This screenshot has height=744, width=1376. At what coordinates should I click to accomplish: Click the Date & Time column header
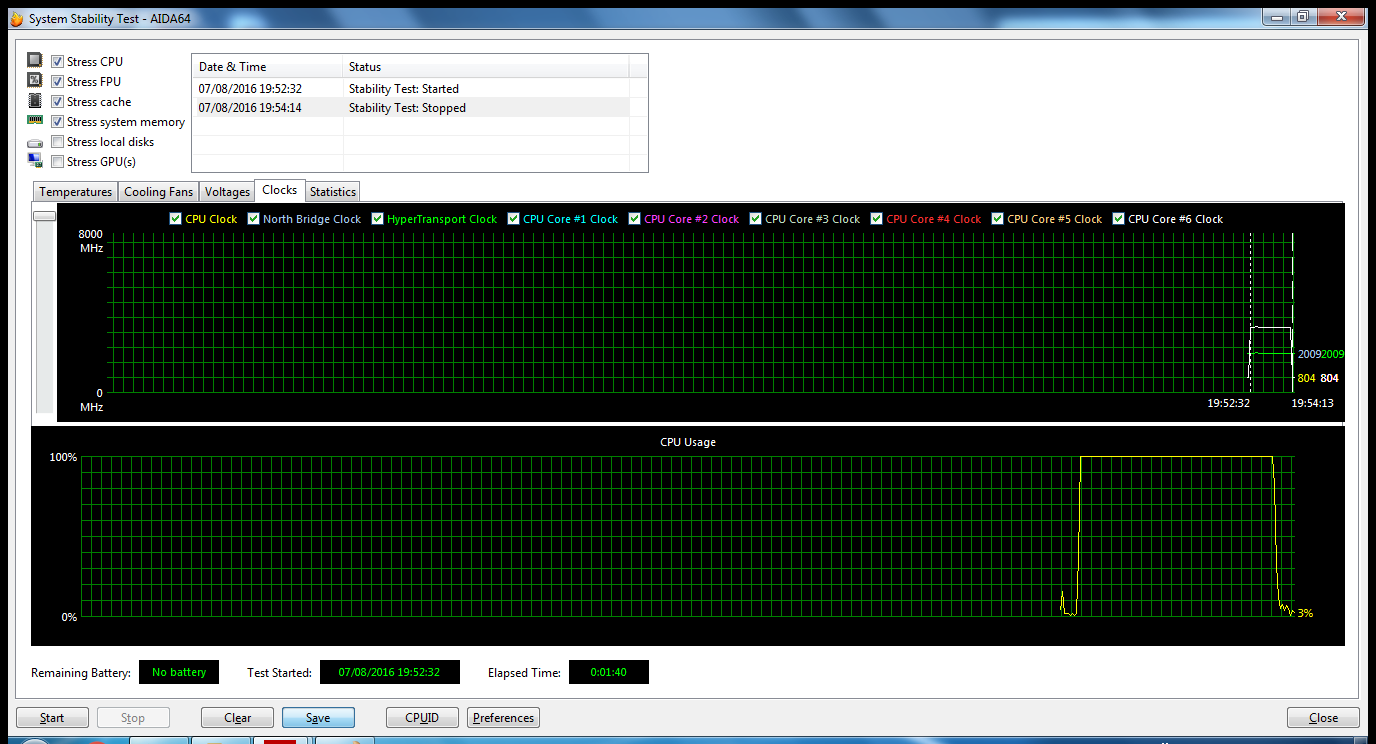point(267,67)
